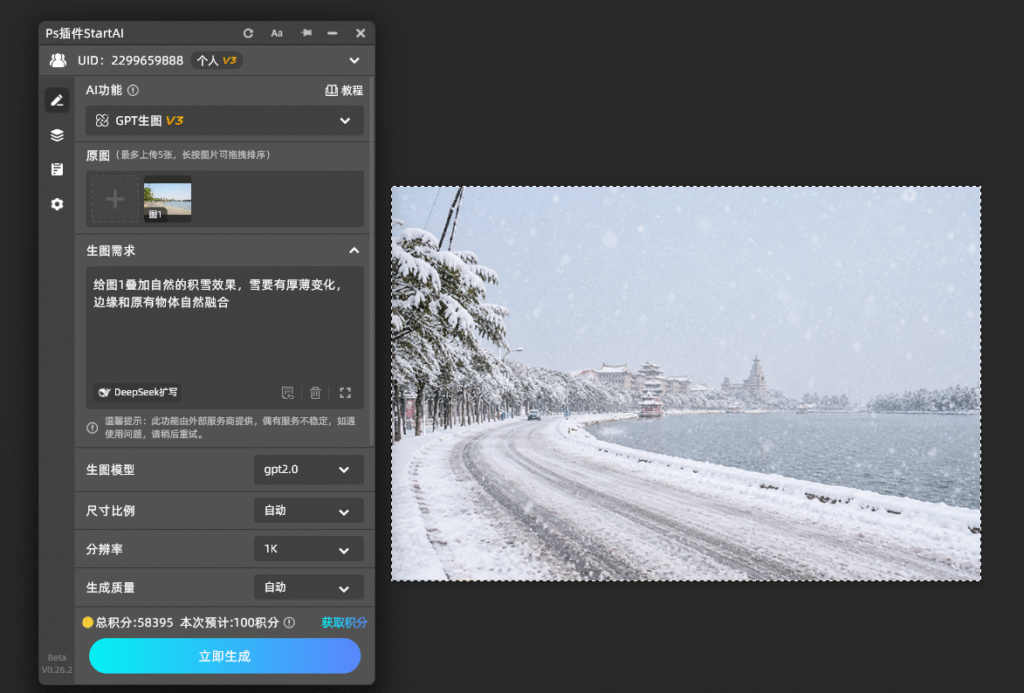Click the DeepSeek扩写 button
Screen dimensions: 1024x693
(138, 393)
